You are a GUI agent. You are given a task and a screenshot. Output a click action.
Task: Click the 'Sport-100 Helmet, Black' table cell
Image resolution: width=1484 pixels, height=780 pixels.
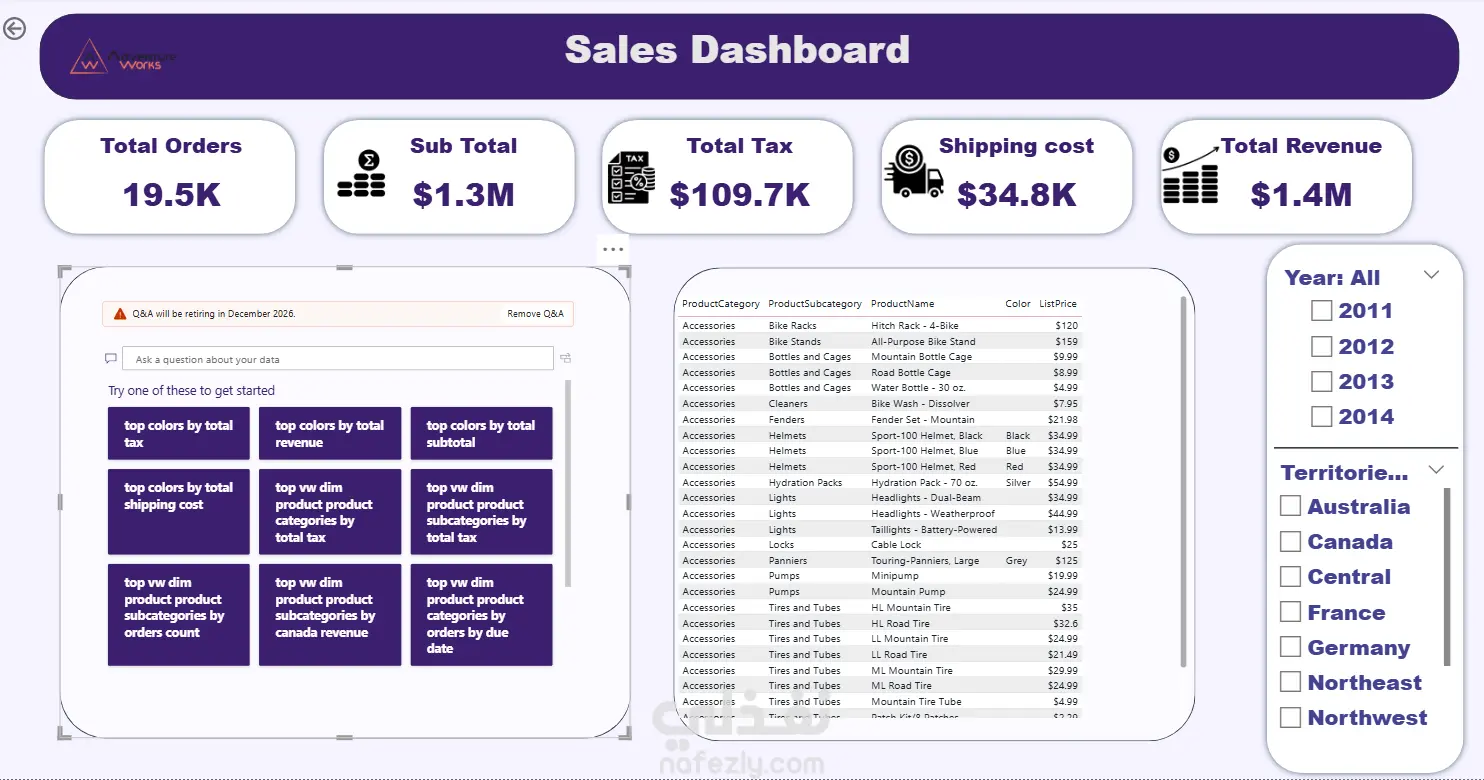(x=927, y=436)
